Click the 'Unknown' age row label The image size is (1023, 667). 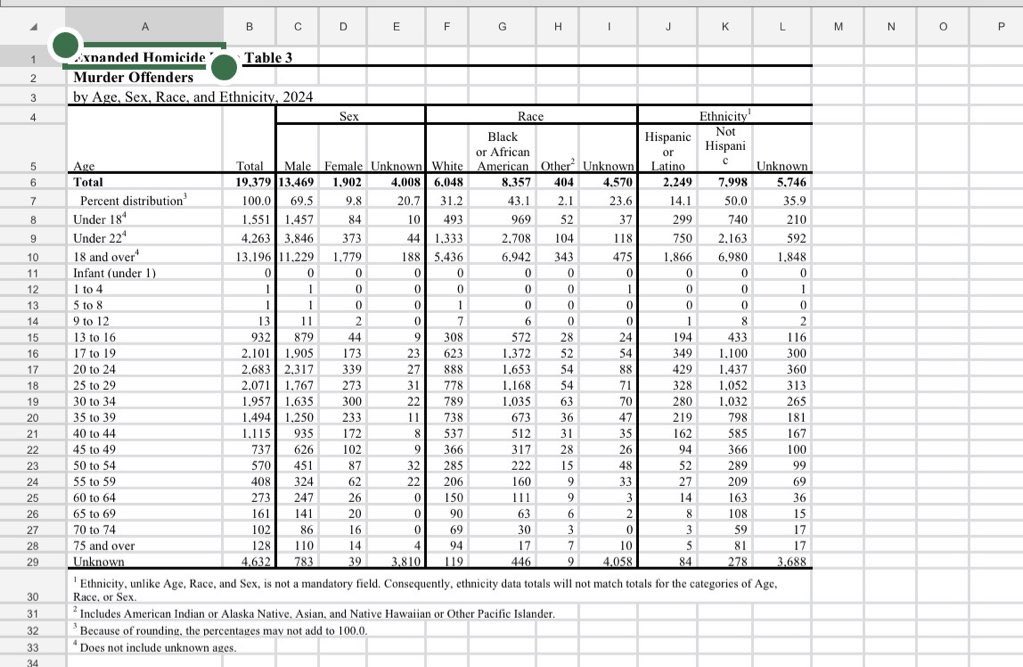point(99,561)
